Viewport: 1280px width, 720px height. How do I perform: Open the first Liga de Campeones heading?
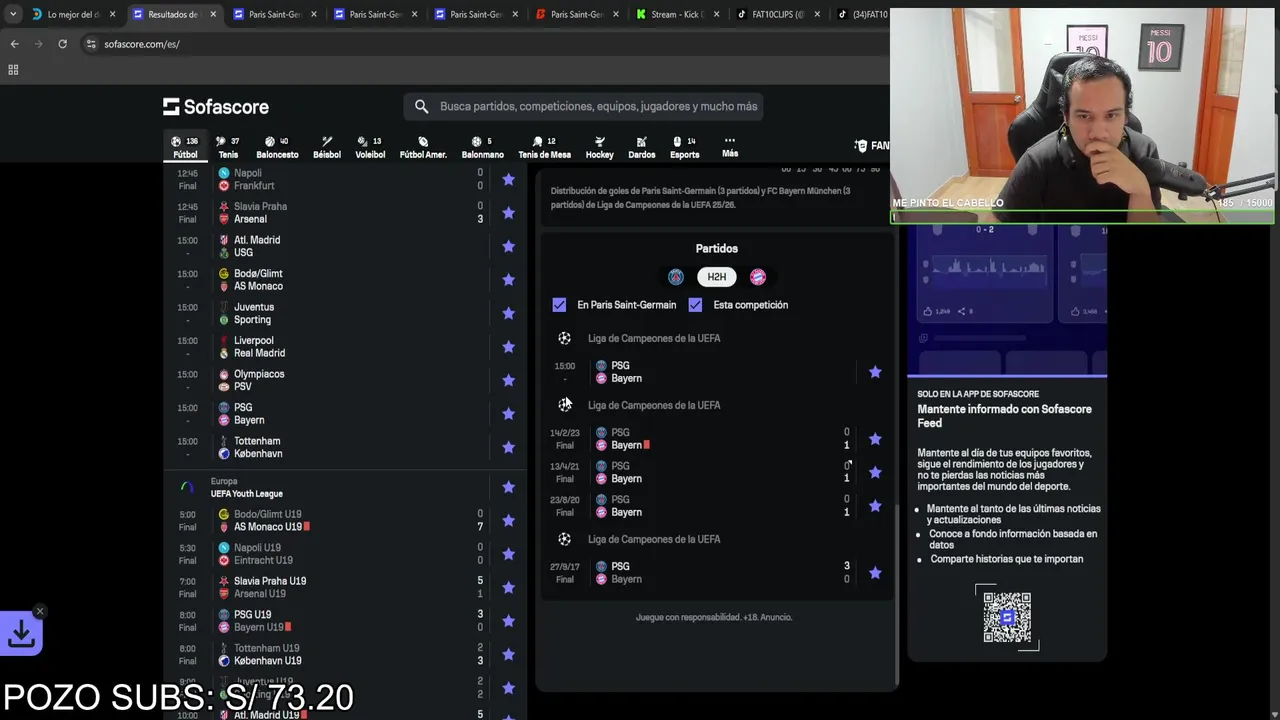click(654, 338)
